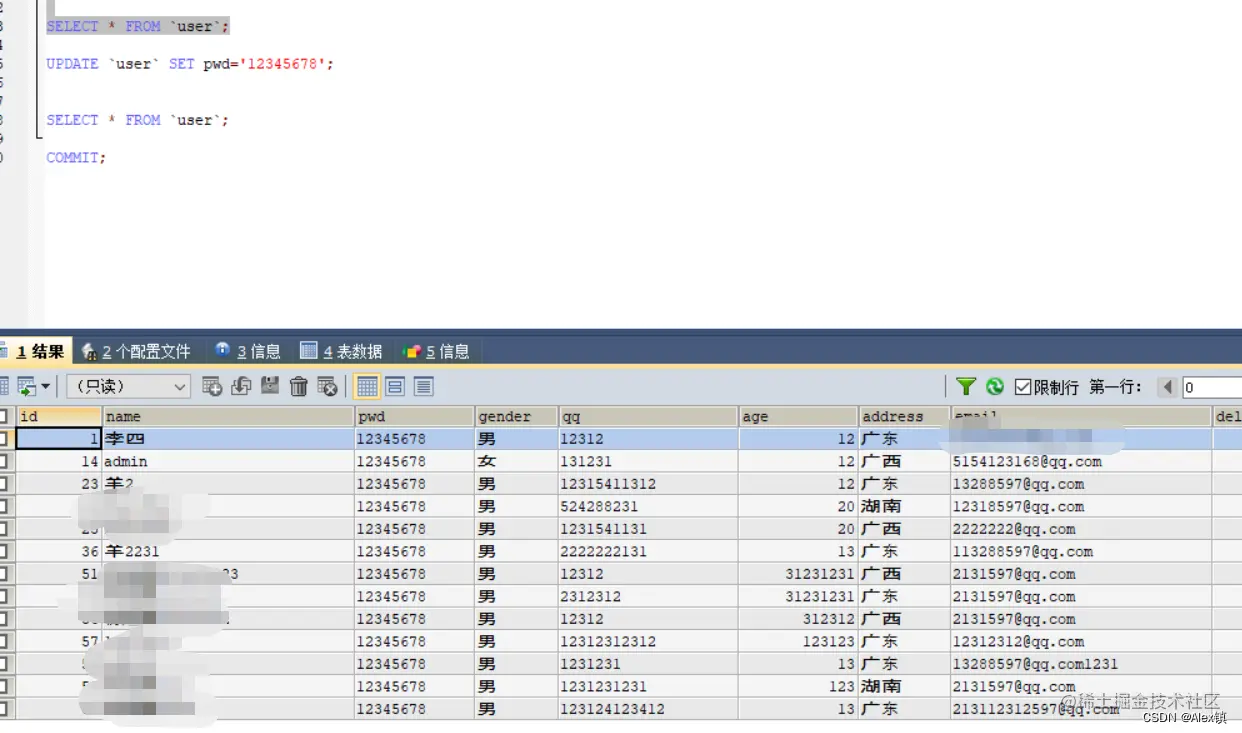Switch to text view icon
Screen dimensions: 1242x733
click(423, 386)
